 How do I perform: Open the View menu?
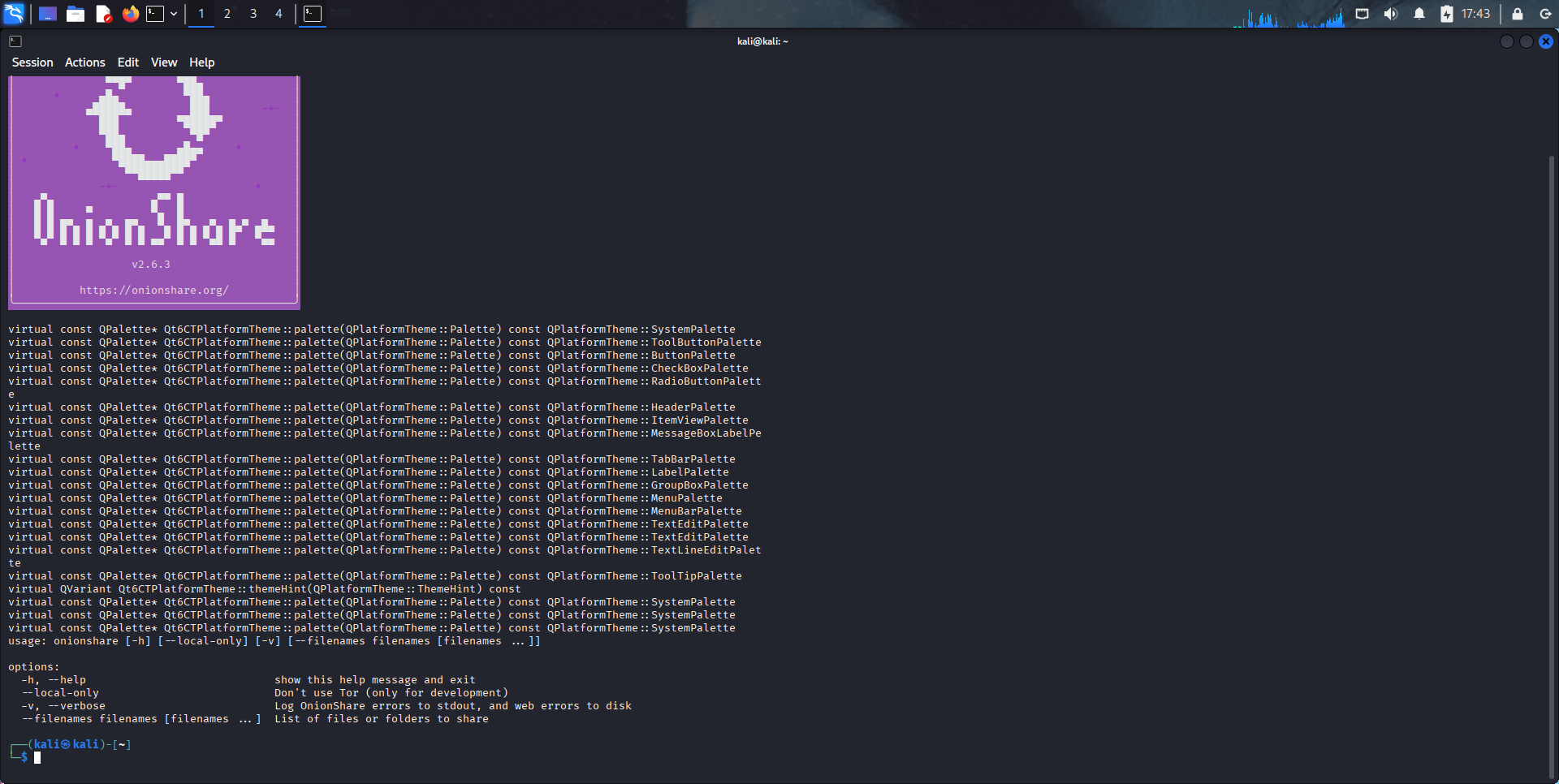(x=164, y=62)
